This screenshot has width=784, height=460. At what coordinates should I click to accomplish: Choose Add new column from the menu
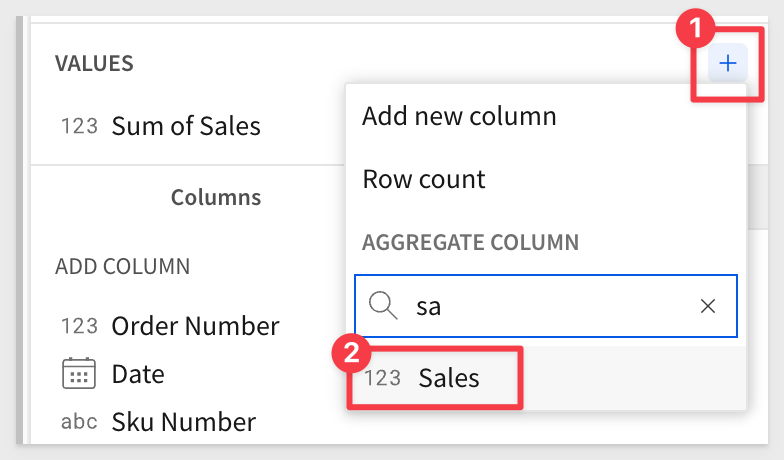click(459, 116)
